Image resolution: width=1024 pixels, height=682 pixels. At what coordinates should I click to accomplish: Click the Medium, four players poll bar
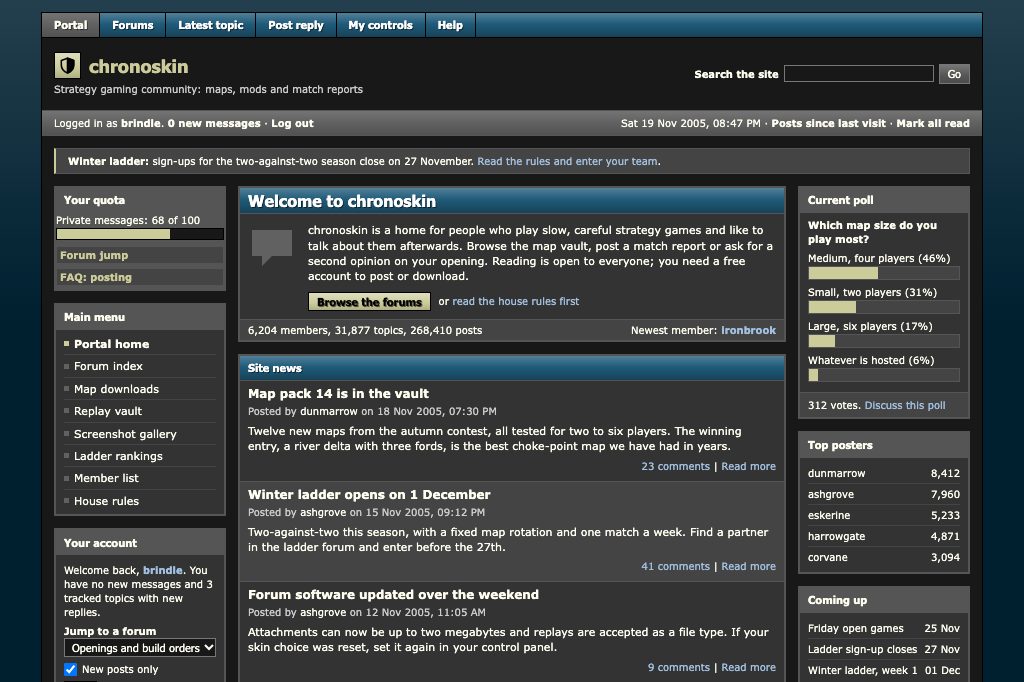[x=884, y=273]
